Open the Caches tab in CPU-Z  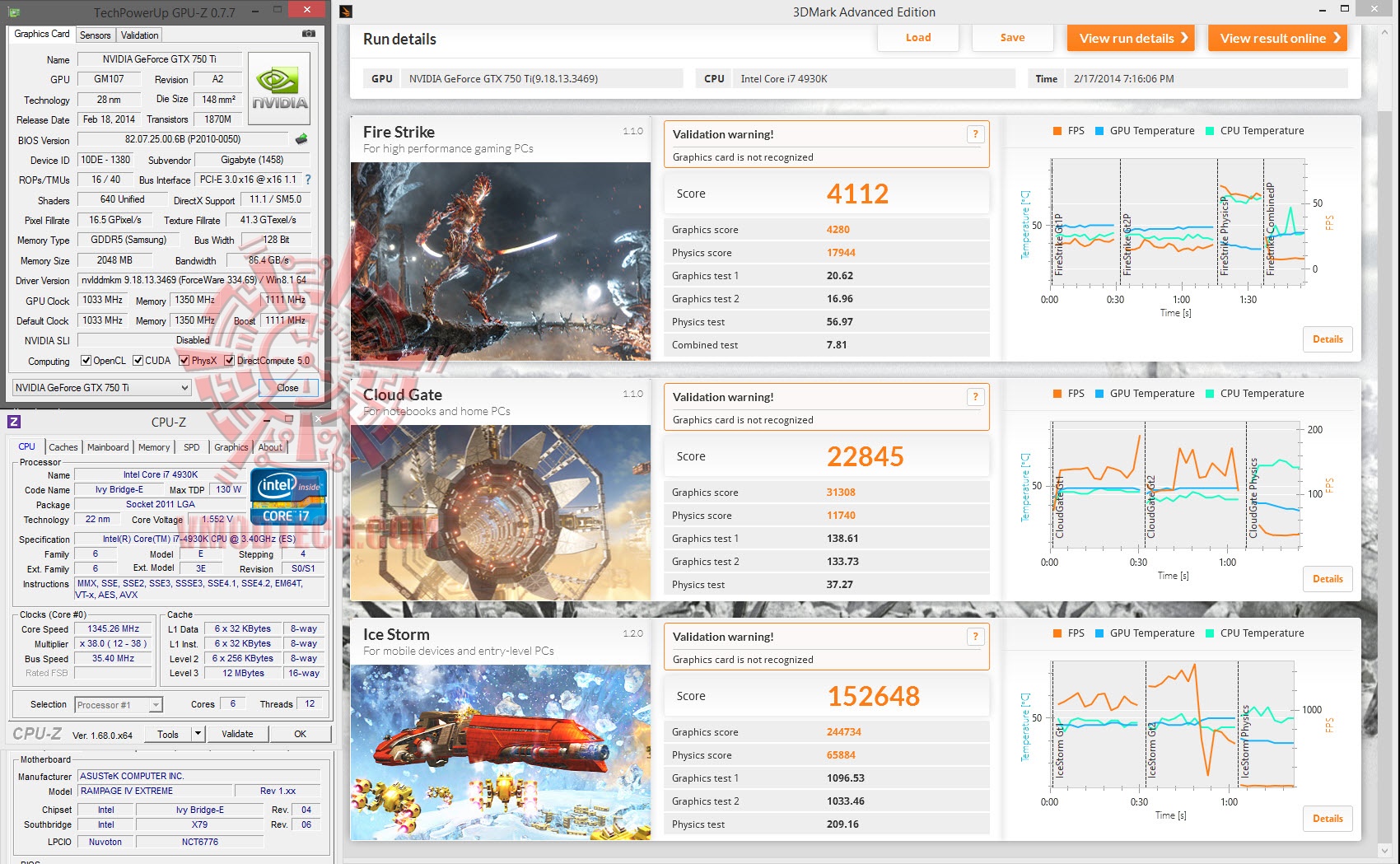[x=63, y=447]
